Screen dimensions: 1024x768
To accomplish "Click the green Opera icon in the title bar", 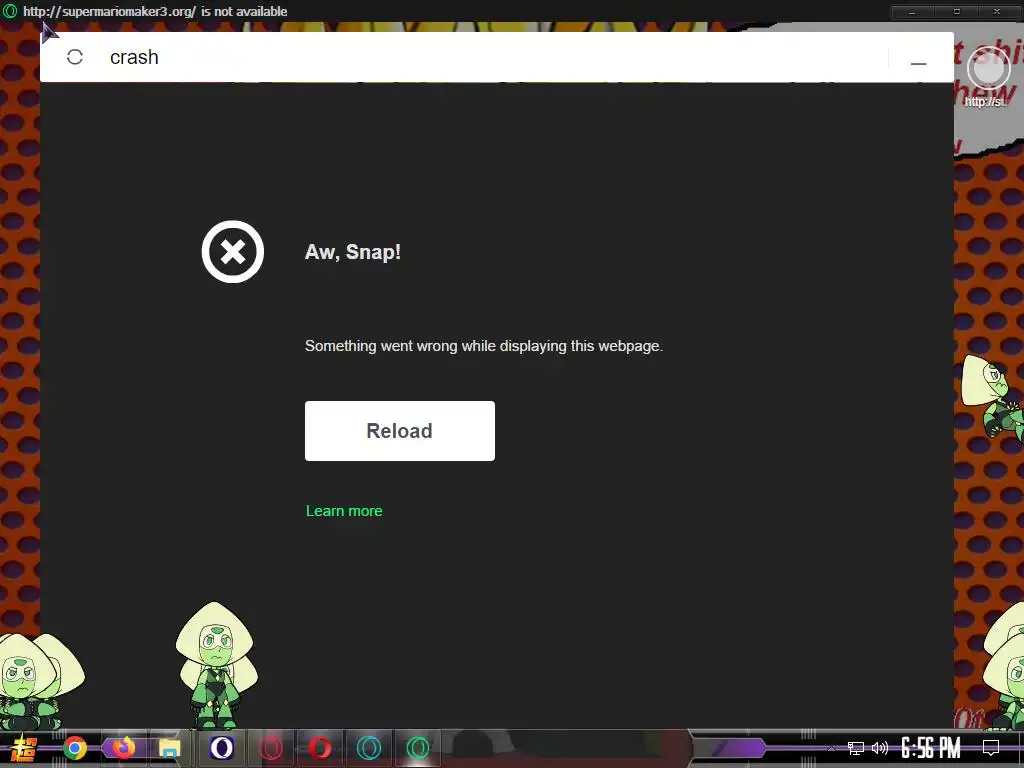I will [10, 11].
